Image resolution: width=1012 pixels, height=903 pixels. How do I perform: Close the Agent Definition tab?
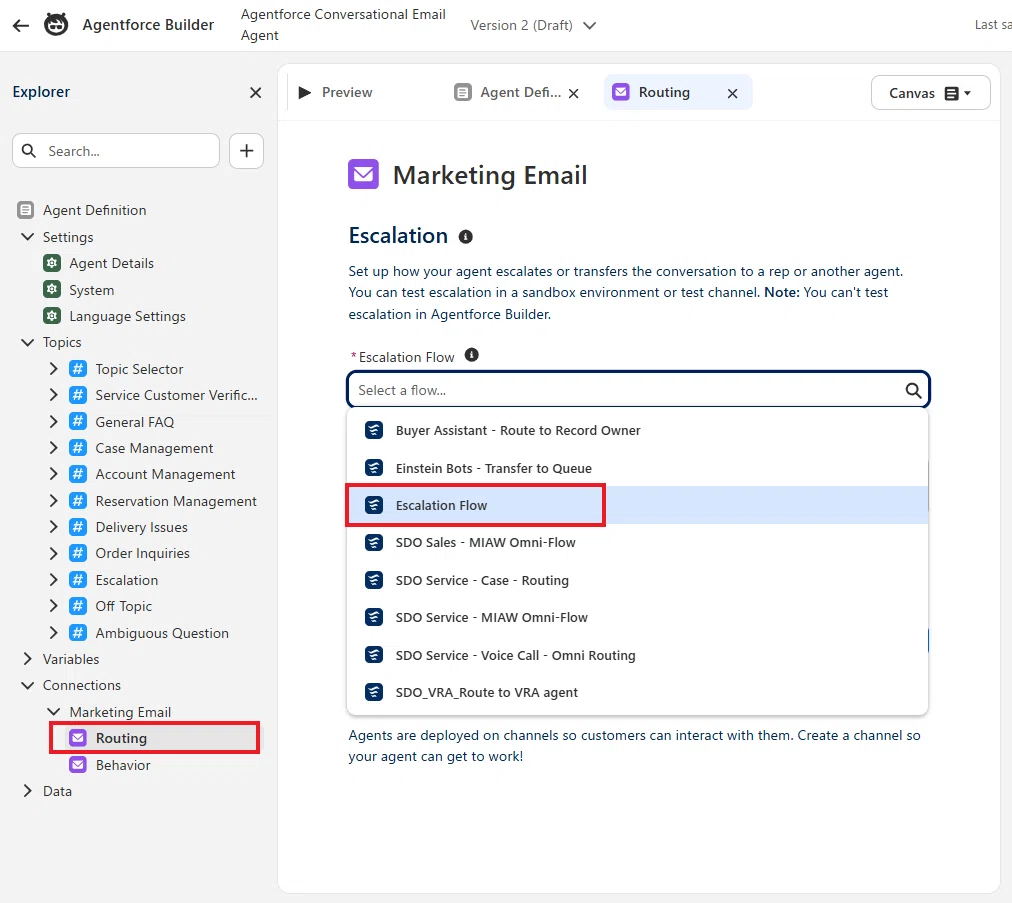[573, 93]
